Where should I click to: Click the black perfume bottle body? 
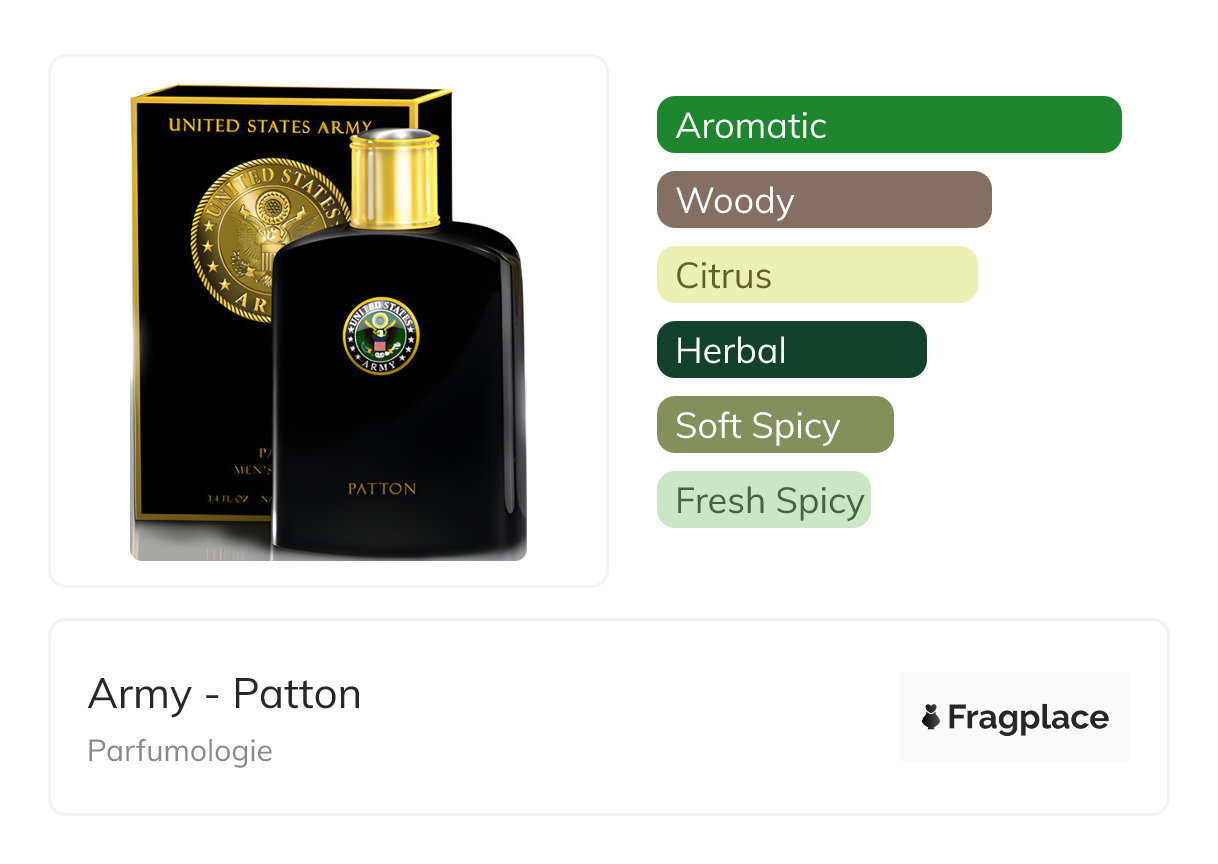[x=398, y=390]
